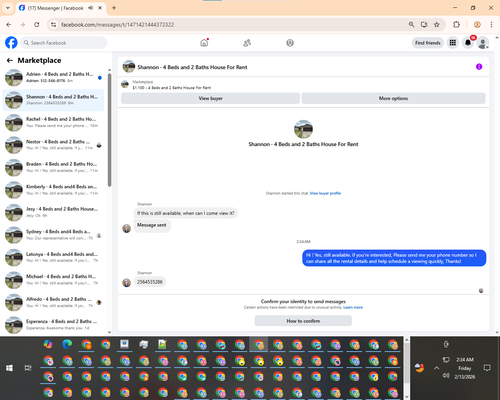Viewport: 500px width, 400px height.
Task: Mute the tab using its speaker icon
Action: click(x=90, y=8)
